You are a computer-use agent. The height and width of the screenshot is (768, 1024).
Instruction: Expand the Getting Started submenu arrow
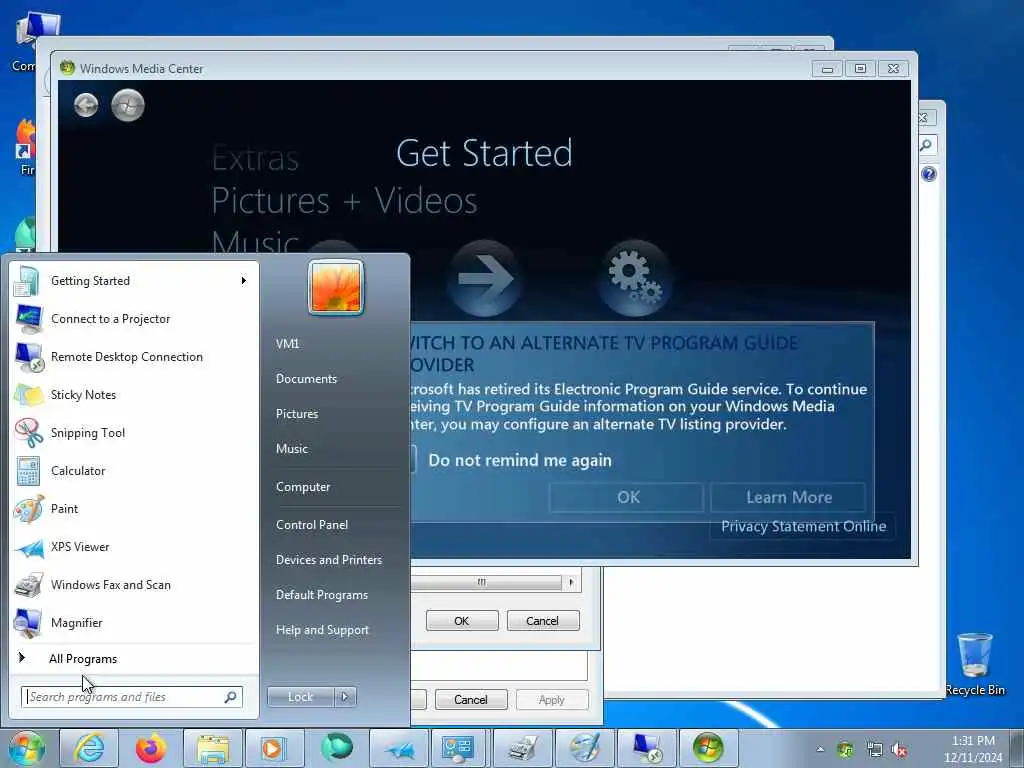point(244,281)
